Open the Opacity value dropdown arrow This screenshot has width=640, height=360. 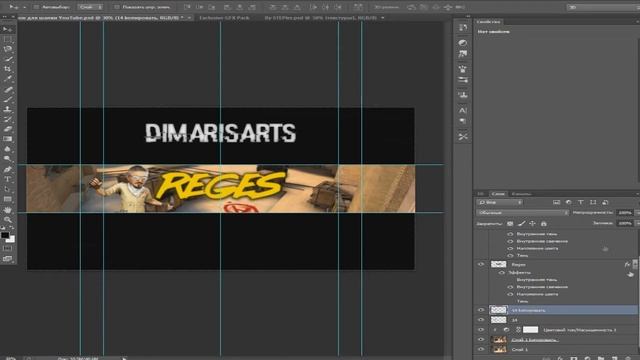pyautogui.click(x=638, y=213)
